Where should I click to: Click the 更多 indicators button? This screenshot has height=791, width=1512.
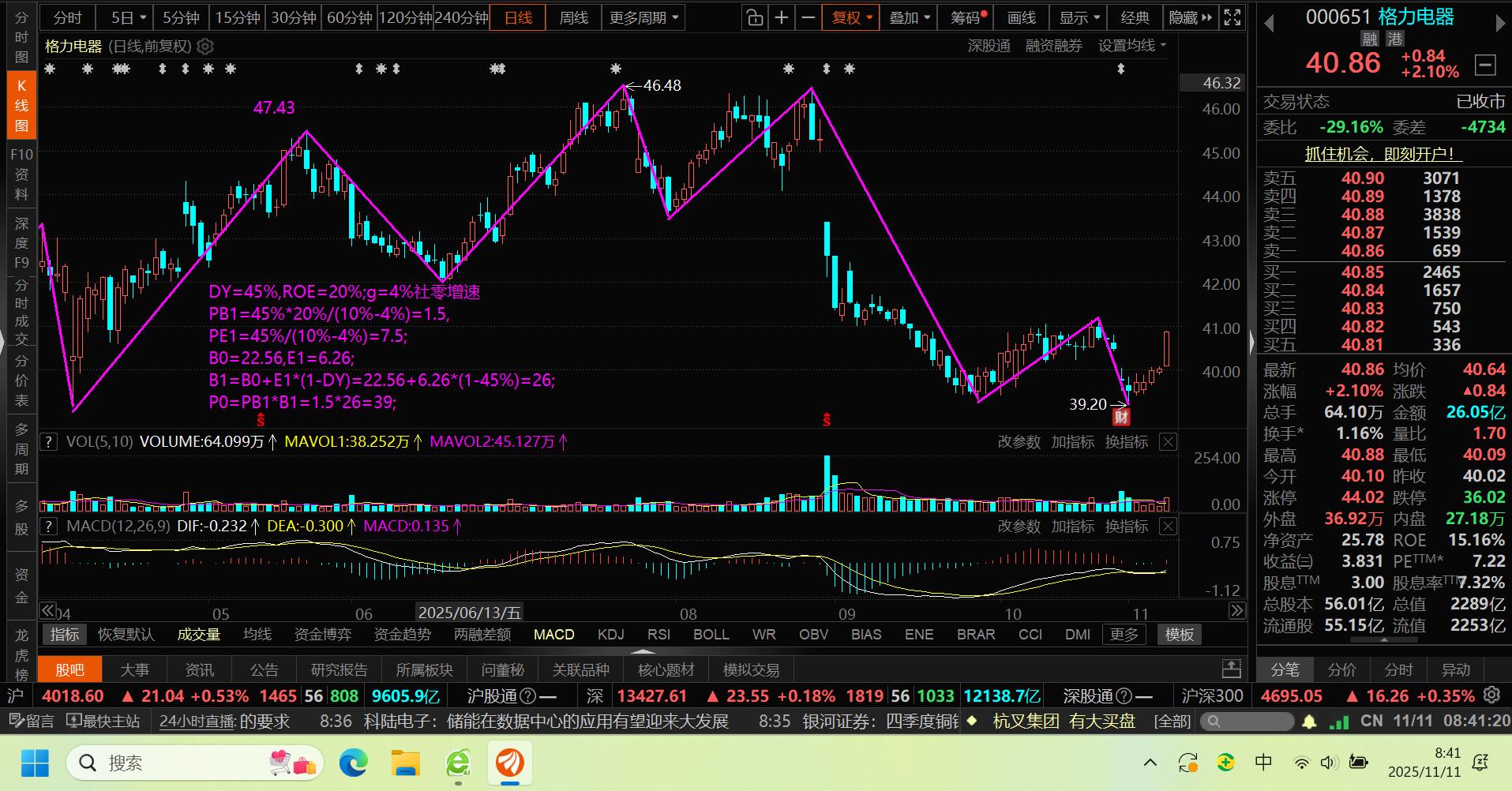click(1124, 634)
